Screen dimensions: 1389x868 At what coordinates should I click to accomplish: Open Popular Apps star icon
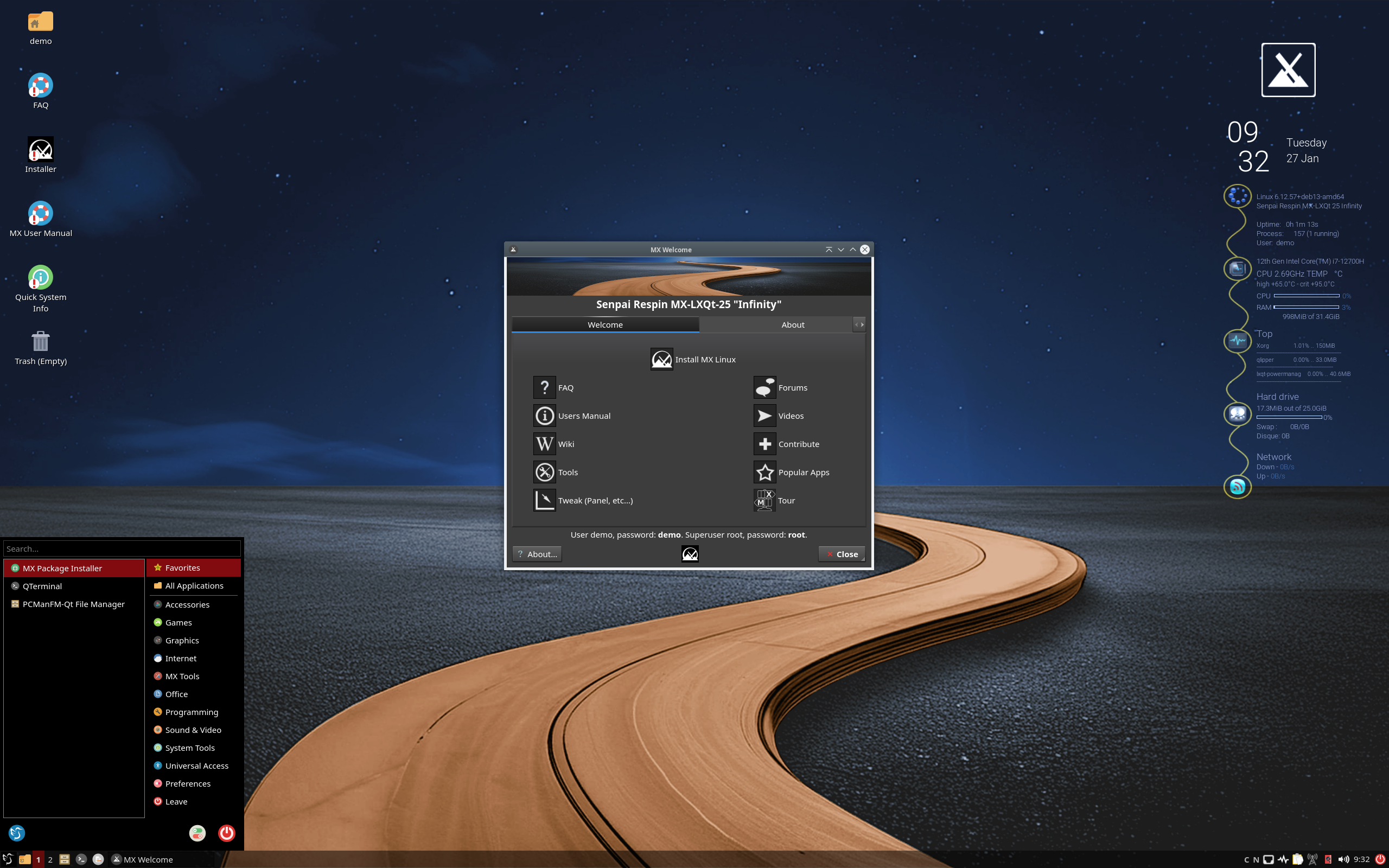764,472
